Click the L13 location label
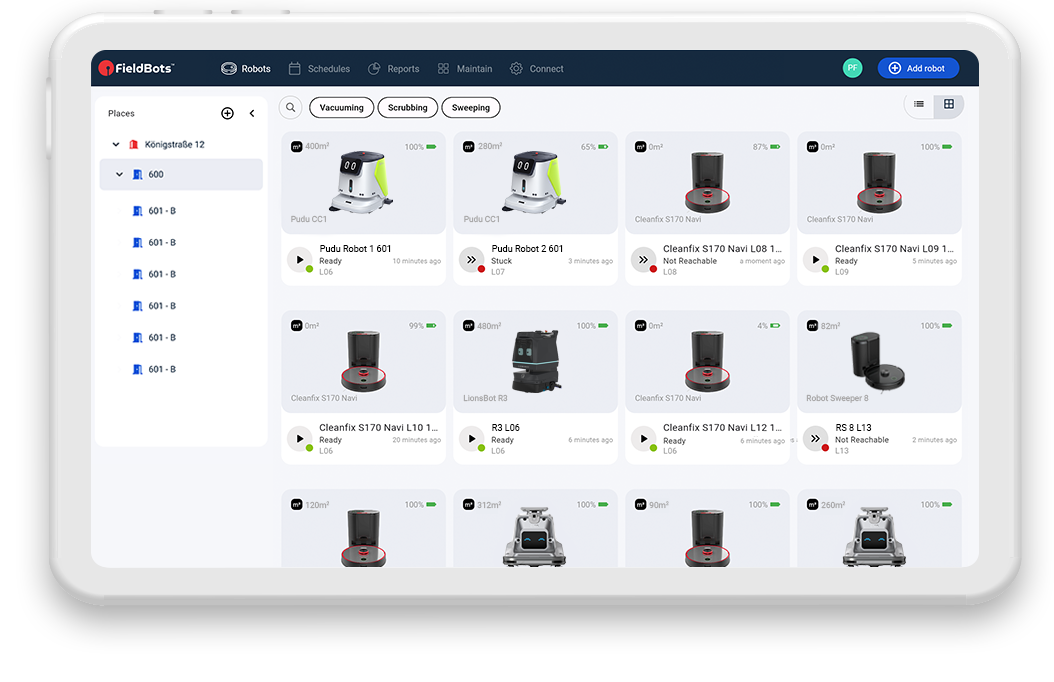This screenshot has width=1054, height=682. [x=842, y=451]
